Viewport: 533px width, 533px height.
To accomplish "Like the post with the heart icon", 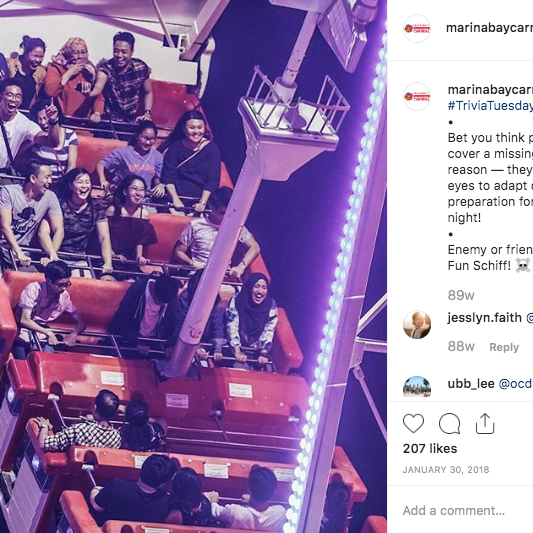I will coord(413,424).
